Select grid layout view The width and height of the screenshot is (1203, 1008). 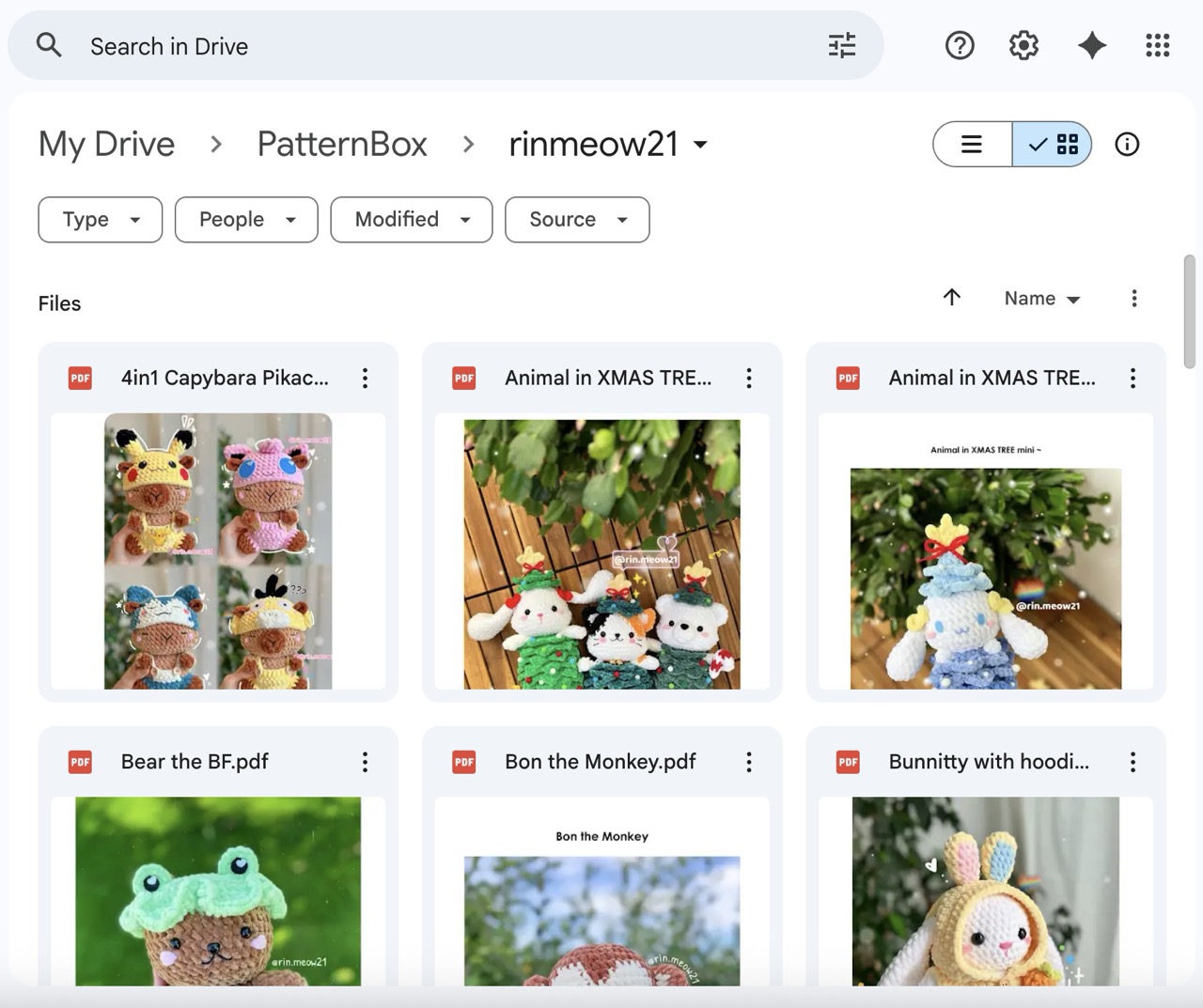tap(1053, 144)
